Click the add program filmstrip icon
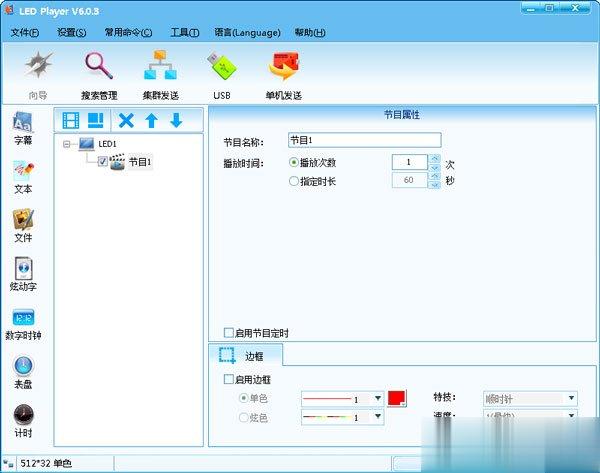This screenshot has width=600, height=473. pyautogui.click(x=71, y=121)
